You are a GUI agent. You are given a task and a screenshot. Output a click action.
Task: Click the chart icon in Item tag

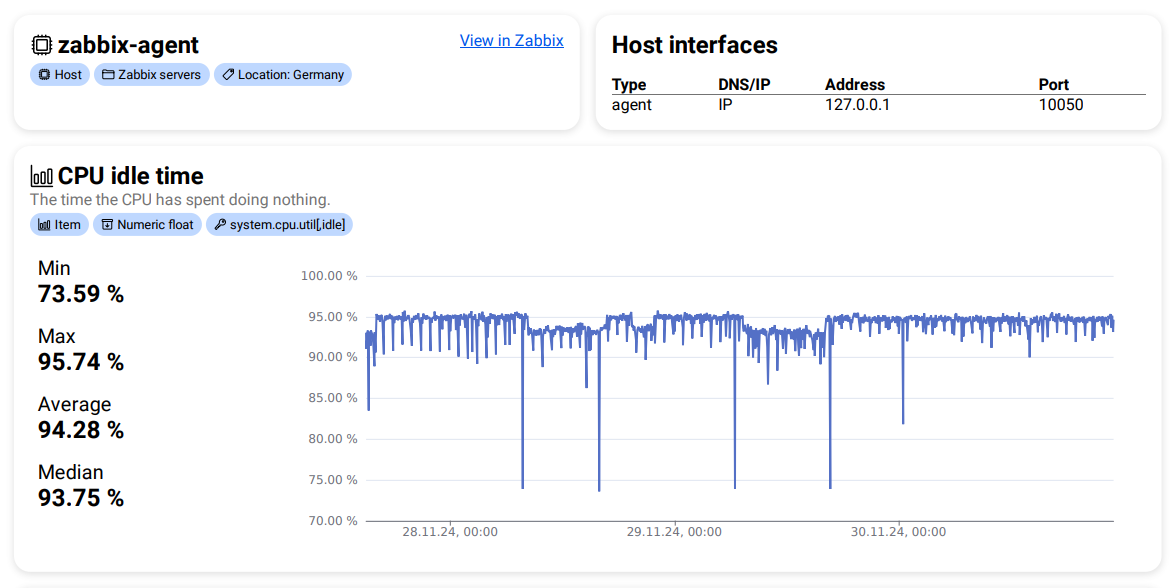coord(44,225)
